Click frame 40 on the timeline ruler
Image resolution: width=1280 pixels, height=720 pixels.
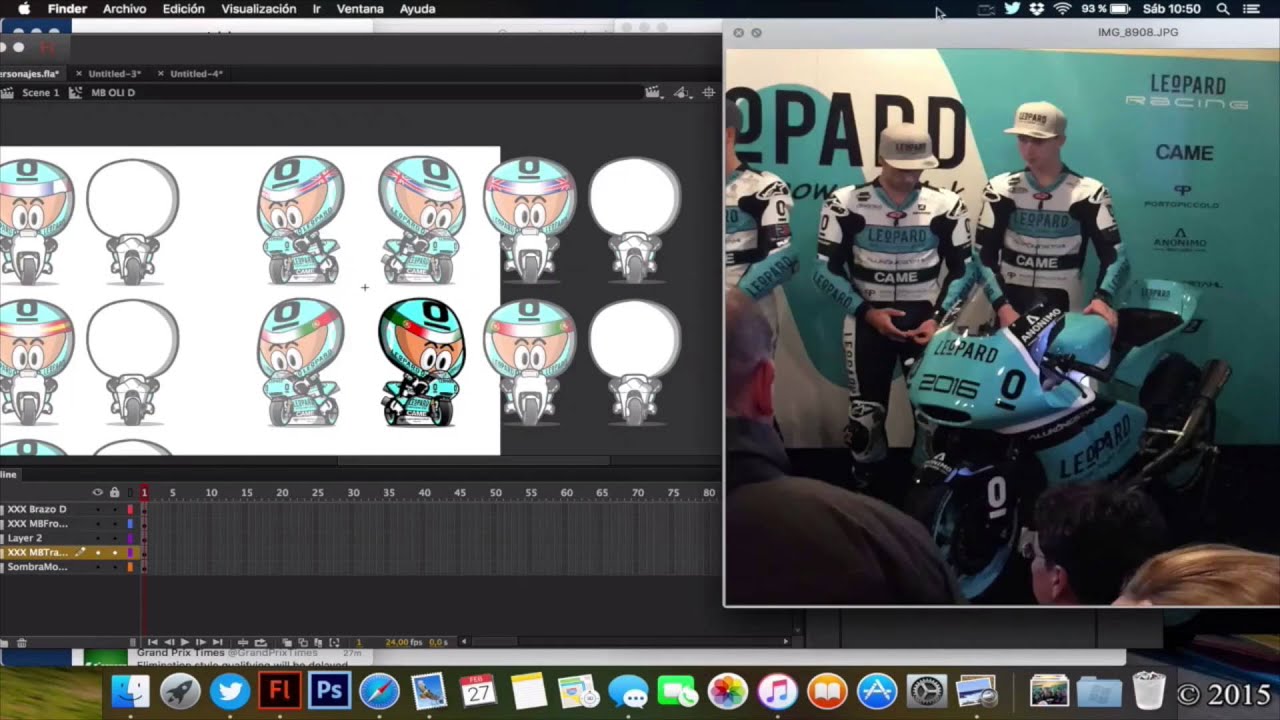point(424,492)
